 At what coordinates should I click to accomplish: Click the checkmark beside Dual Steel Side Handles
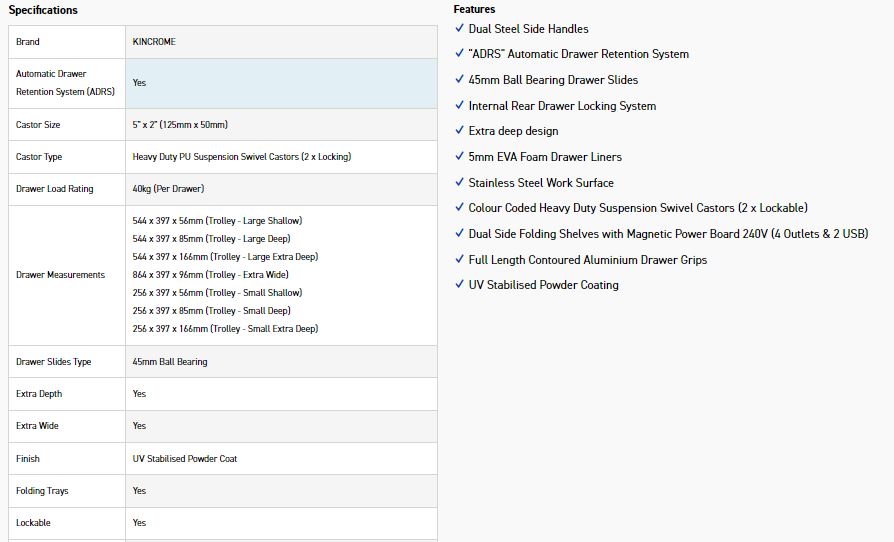[459, 29]
